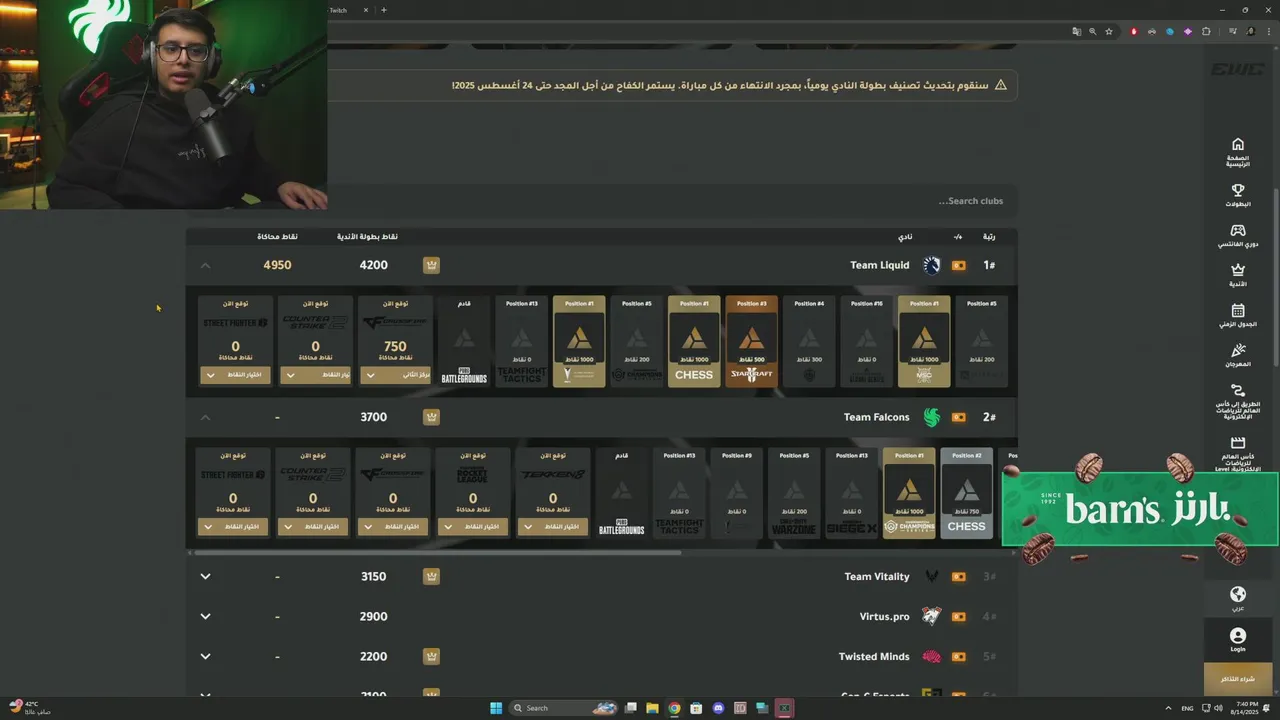Click the ticket icon beside Team Liquid
1280x720 pixels.
[x=959, y=265]
